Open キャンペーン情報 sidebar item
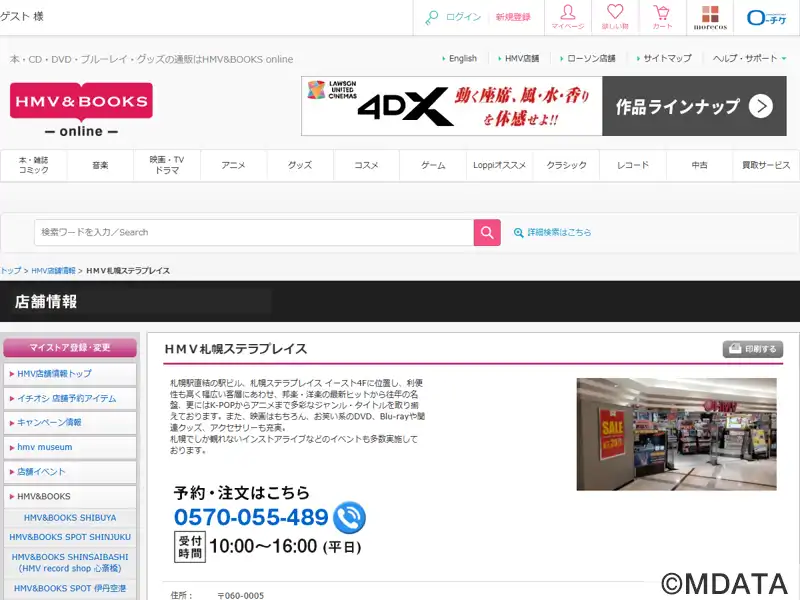The image size is (800, 600). 70,422
